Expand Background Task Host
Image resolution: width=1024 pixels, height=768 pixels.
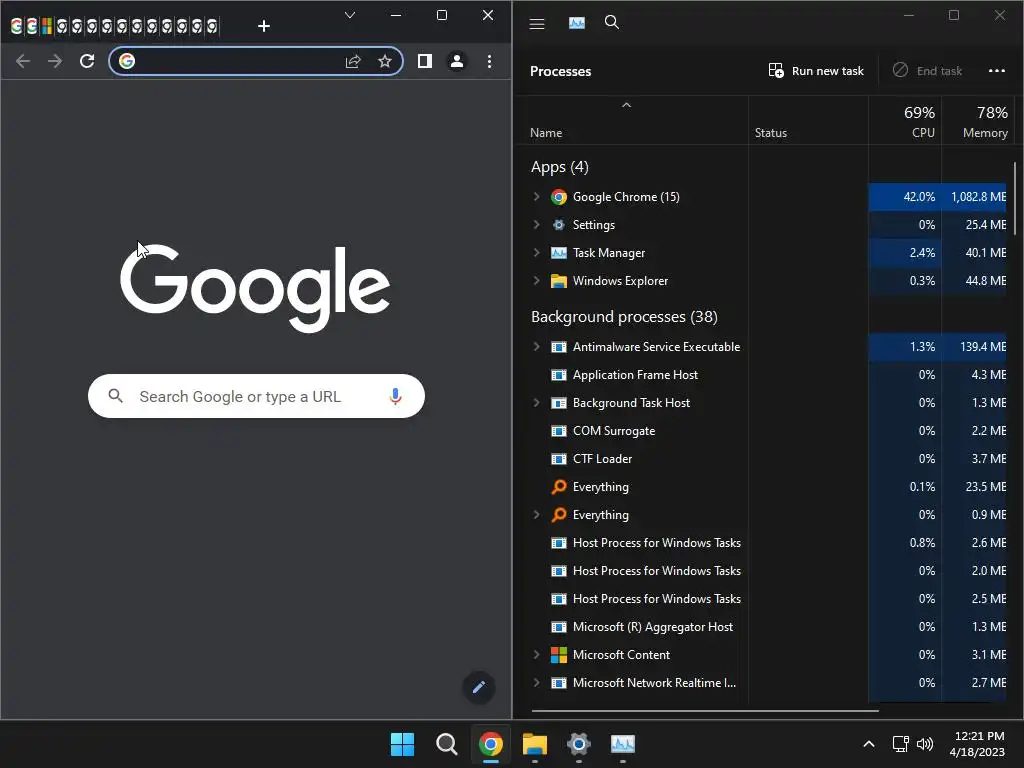pos(536,403)
